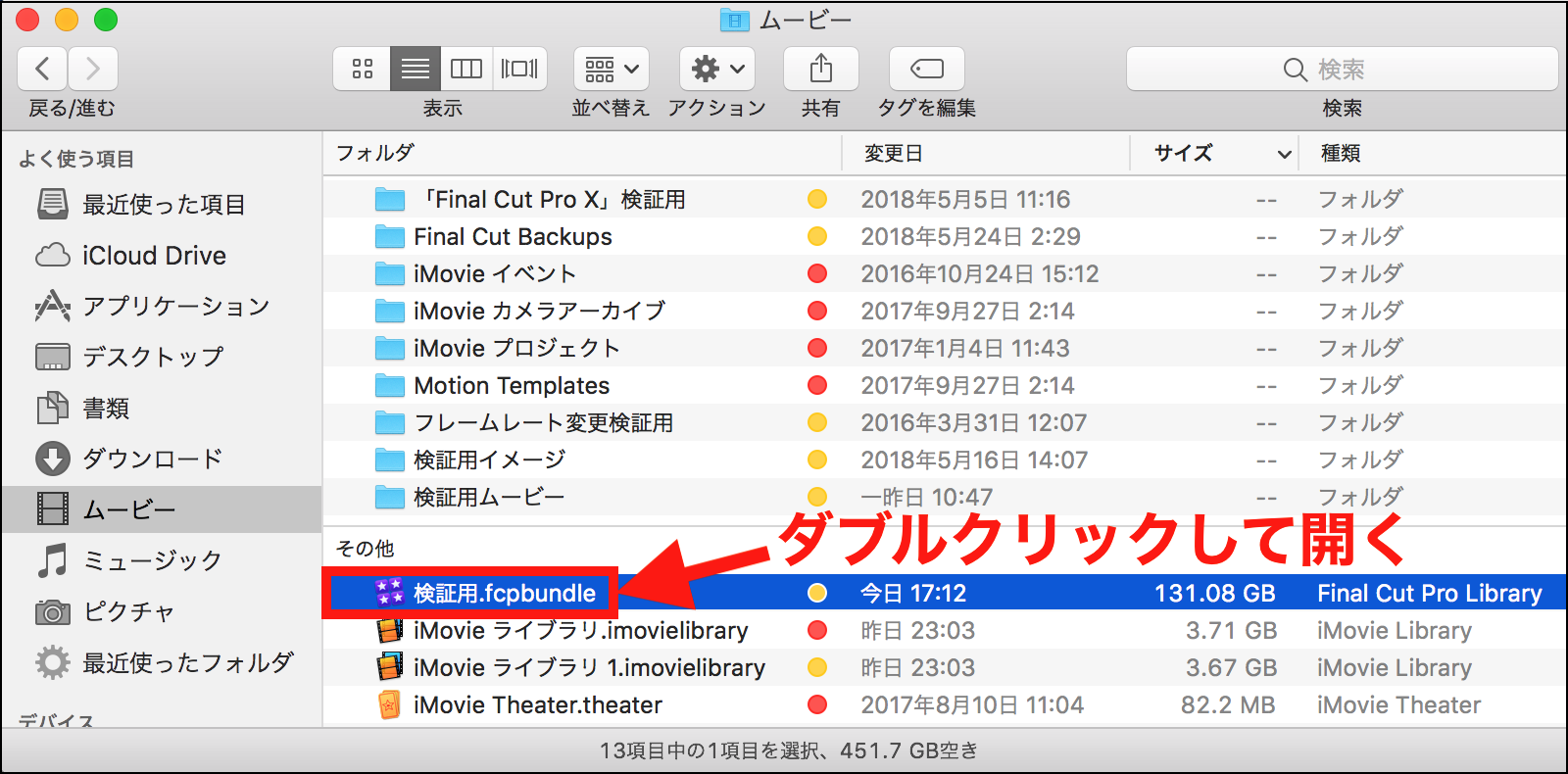This screenshot has height=774, width=1568.
Task: Click the iMovie ライブラリ 1.imovielibrary file icon
Action: [390, 667]
